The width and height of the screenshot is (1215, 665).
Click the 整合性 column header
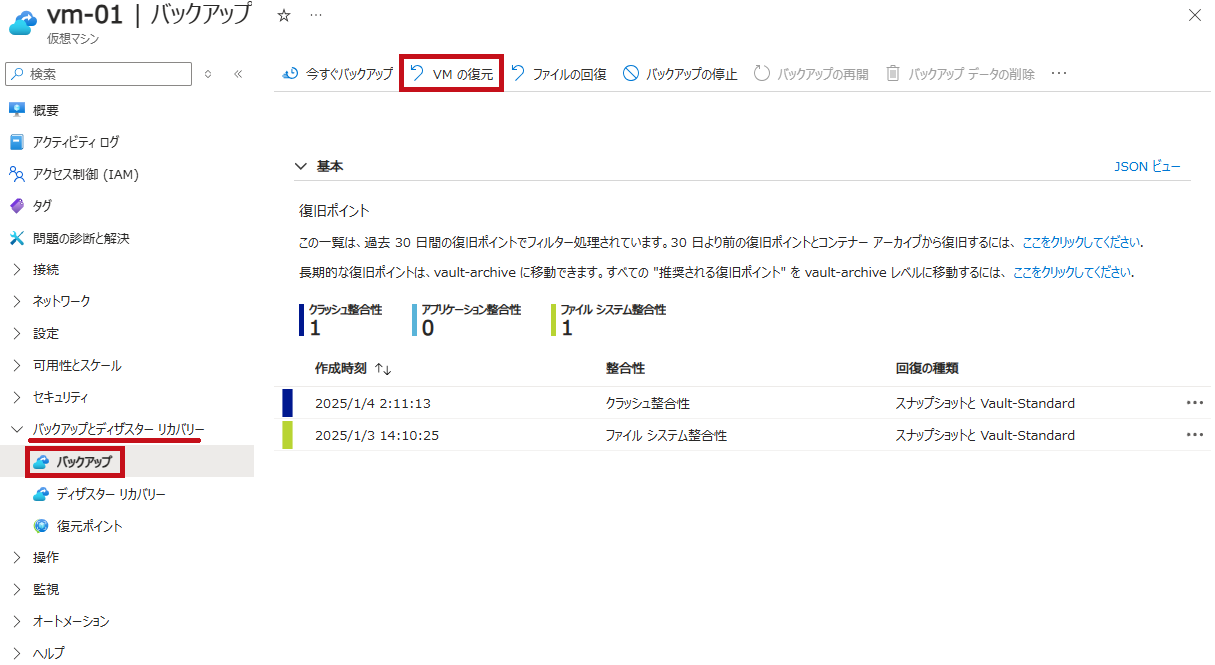pyautogui.click(x=625, y=369)
